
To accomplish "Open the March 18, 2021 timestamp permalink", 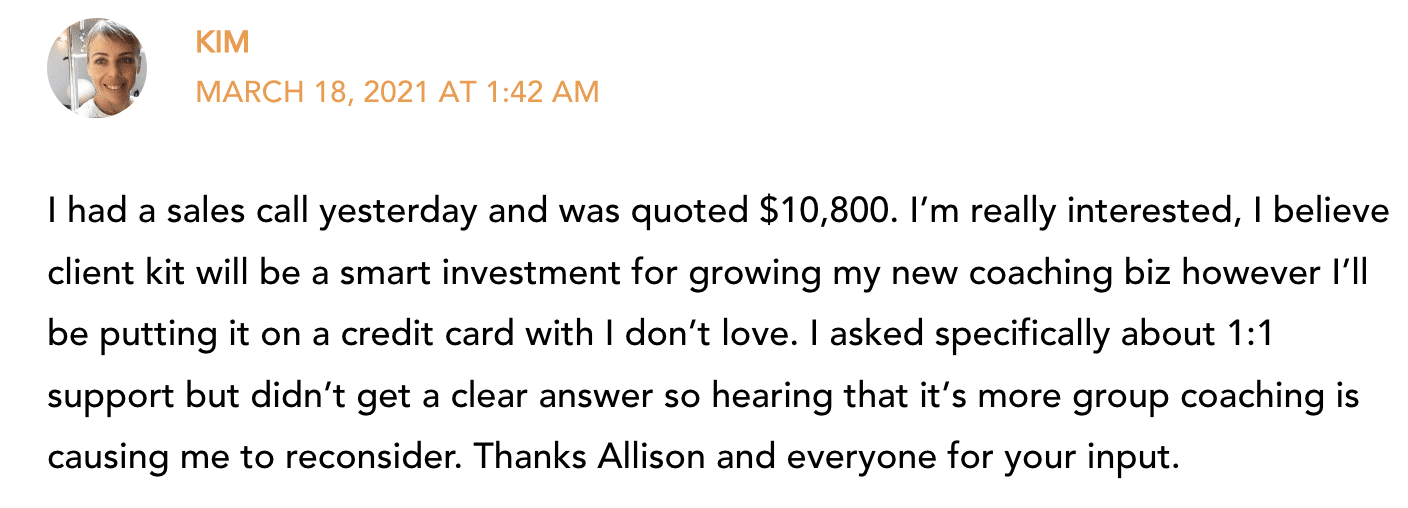I will [397, 92].
